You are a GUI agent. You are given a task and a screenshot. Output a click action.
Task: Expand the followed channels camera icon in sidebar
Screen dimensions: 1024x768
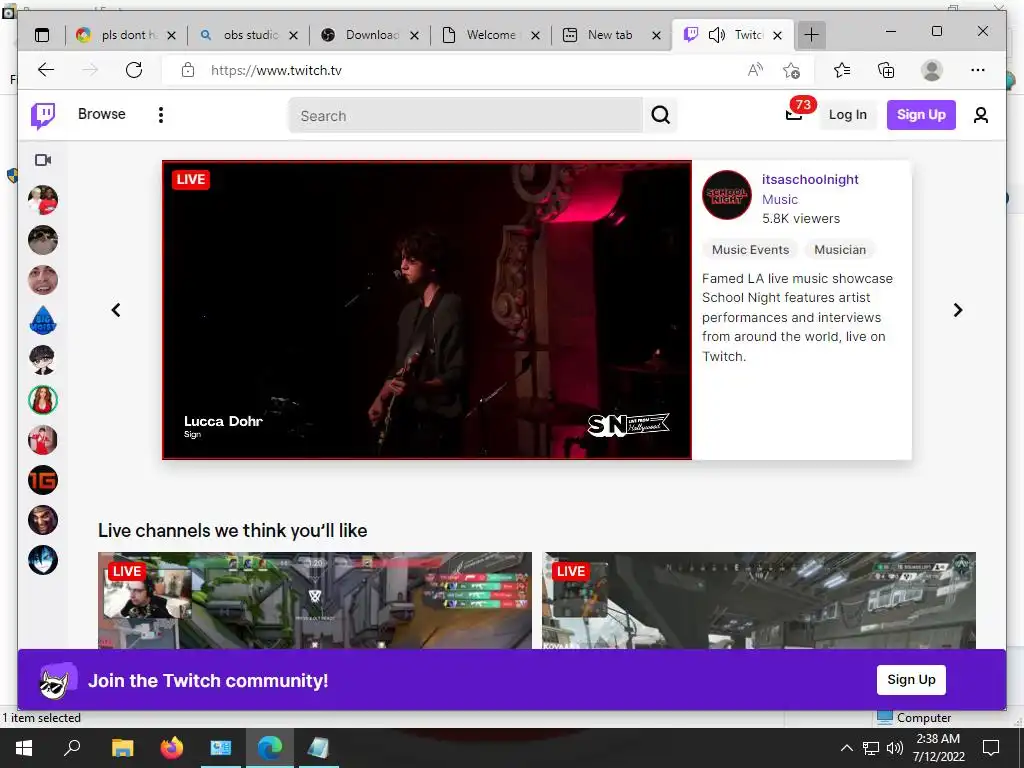(43, 160)
